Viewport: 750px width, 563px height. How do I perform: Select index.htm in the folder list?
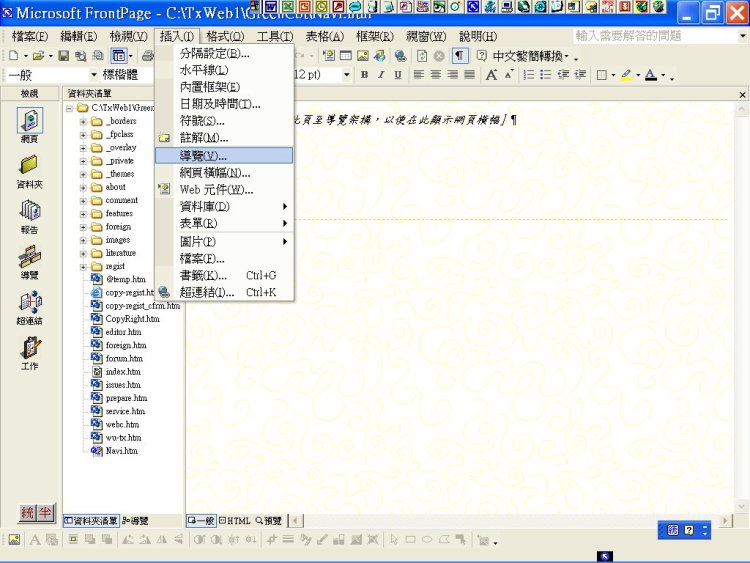[122, 371]
